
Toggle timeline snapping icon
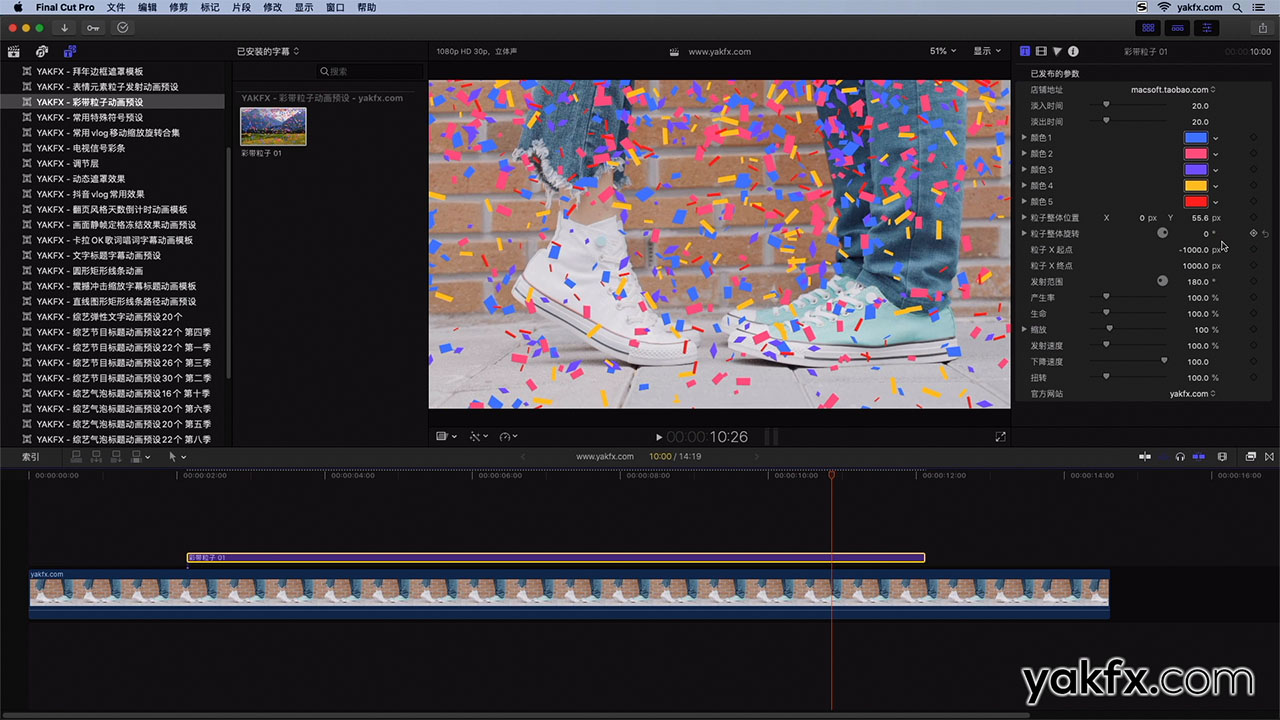point(1199,457)
